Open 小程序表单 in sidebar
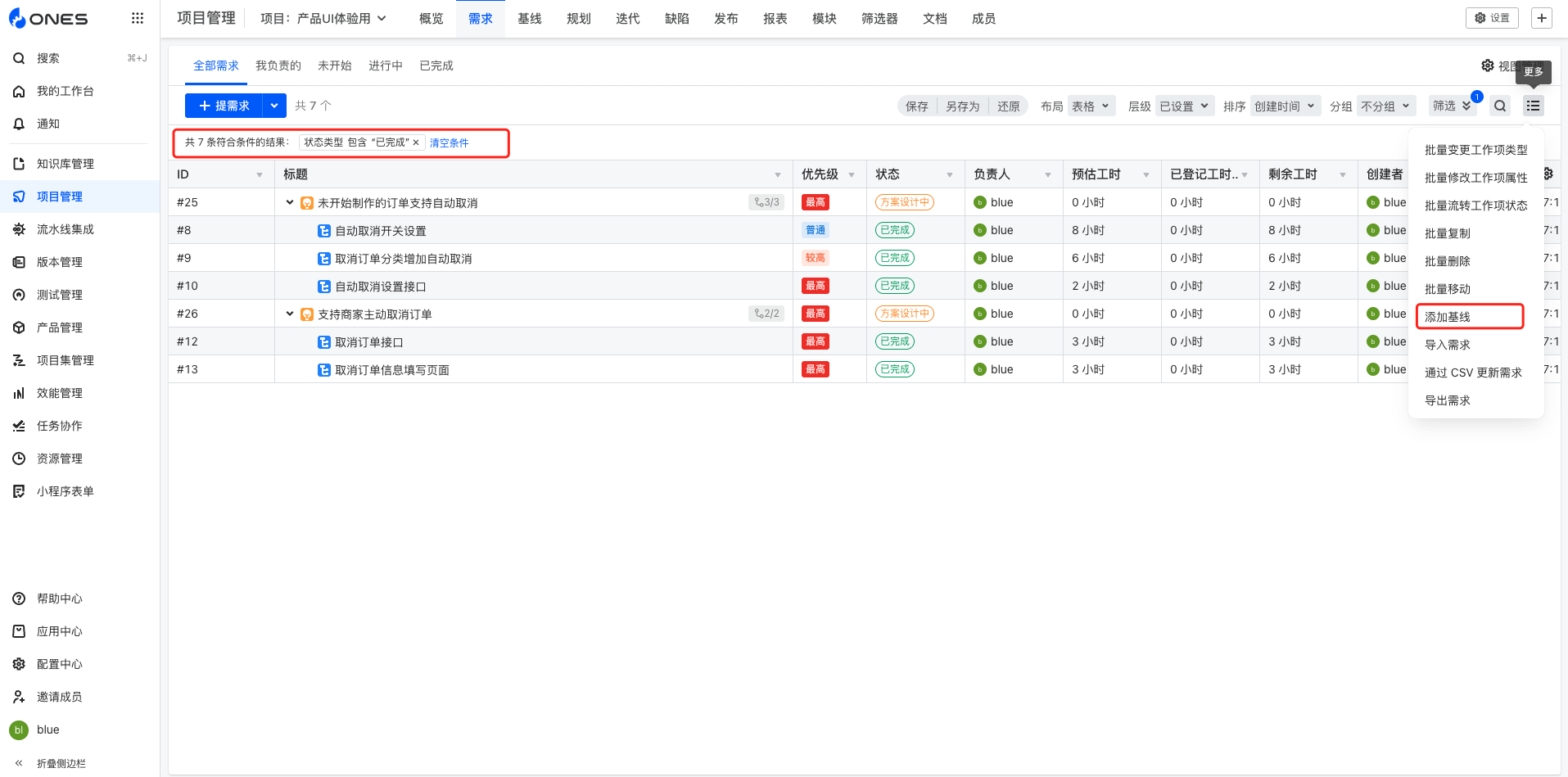 pyautogui.click(x=66, y=491)
